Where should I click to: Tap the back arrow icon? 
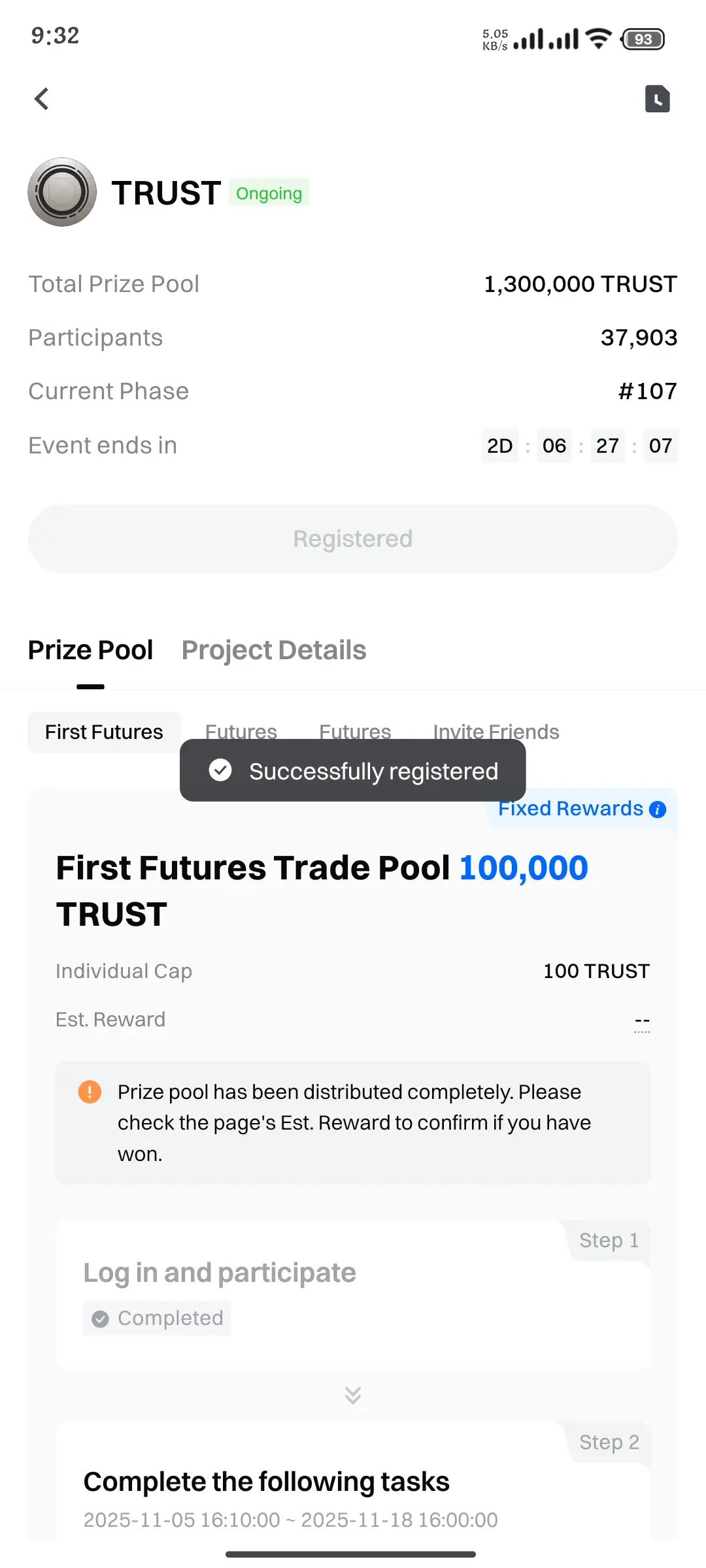[x=42, y=99]
